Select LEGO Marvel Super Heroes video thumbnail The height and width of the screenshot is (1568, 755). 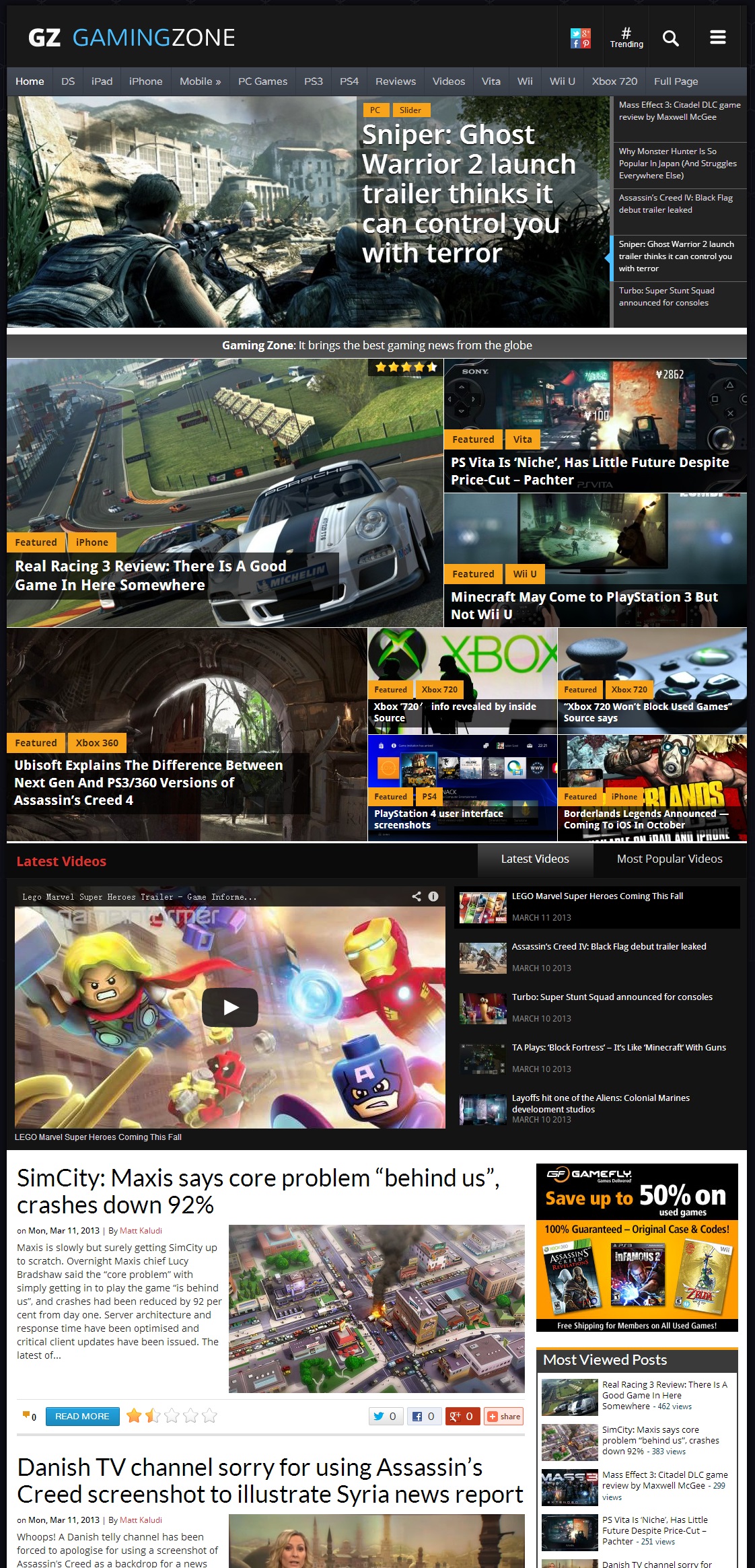483,907
